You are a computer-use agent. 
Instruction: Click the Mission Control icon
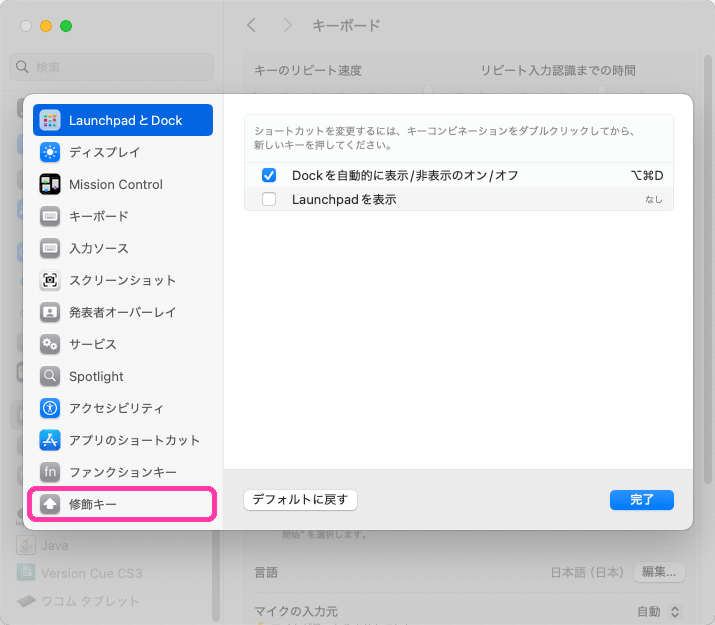click(51, 184)
